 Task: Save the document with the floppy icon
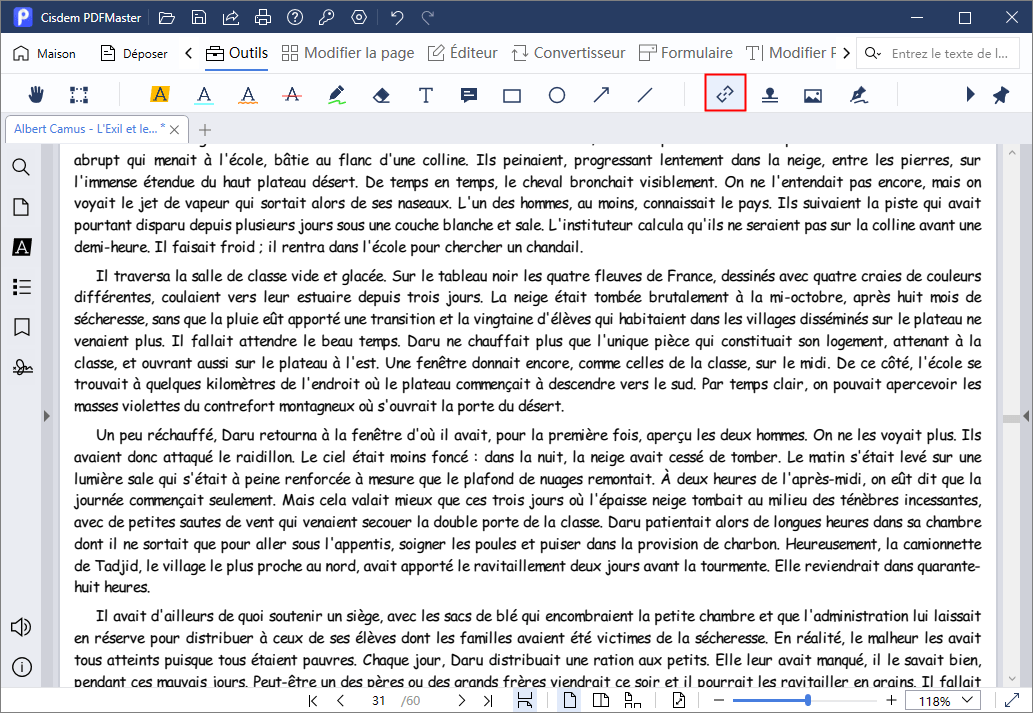coord(199,18)
